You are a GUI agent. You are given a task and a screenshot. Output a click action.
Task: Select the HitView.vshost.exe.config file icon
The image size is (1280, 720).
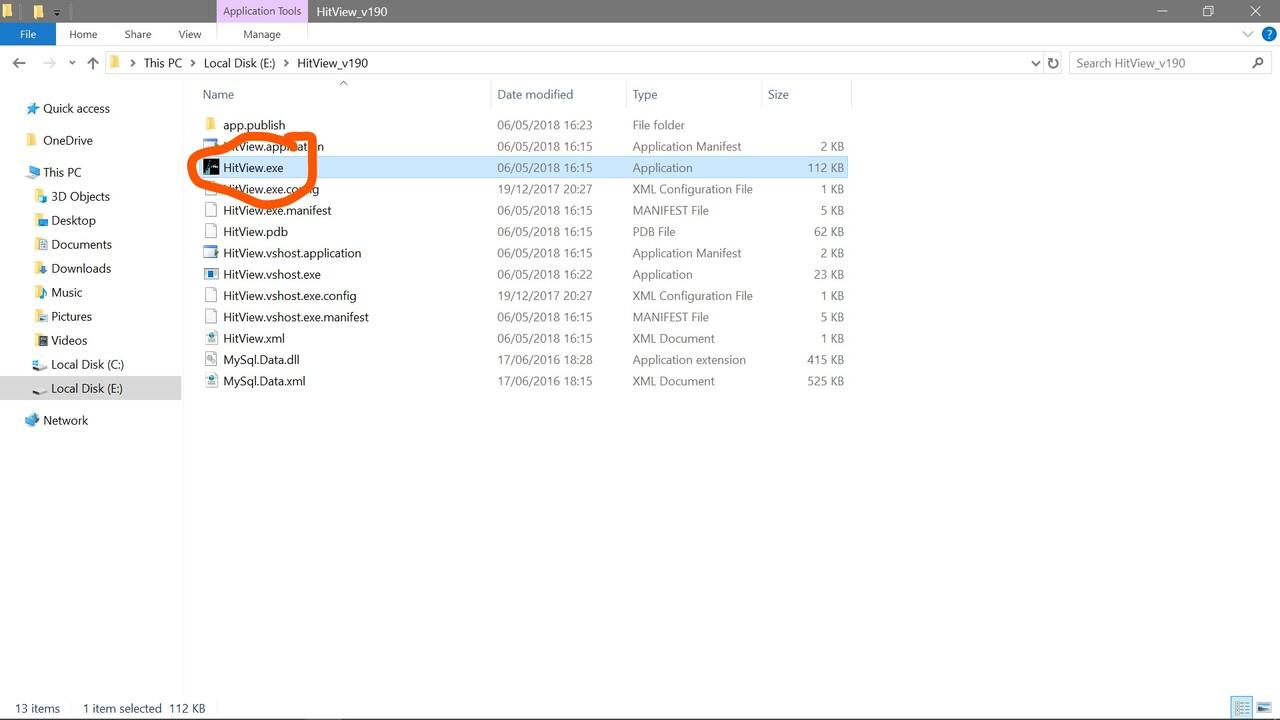(x=210, y=296)
